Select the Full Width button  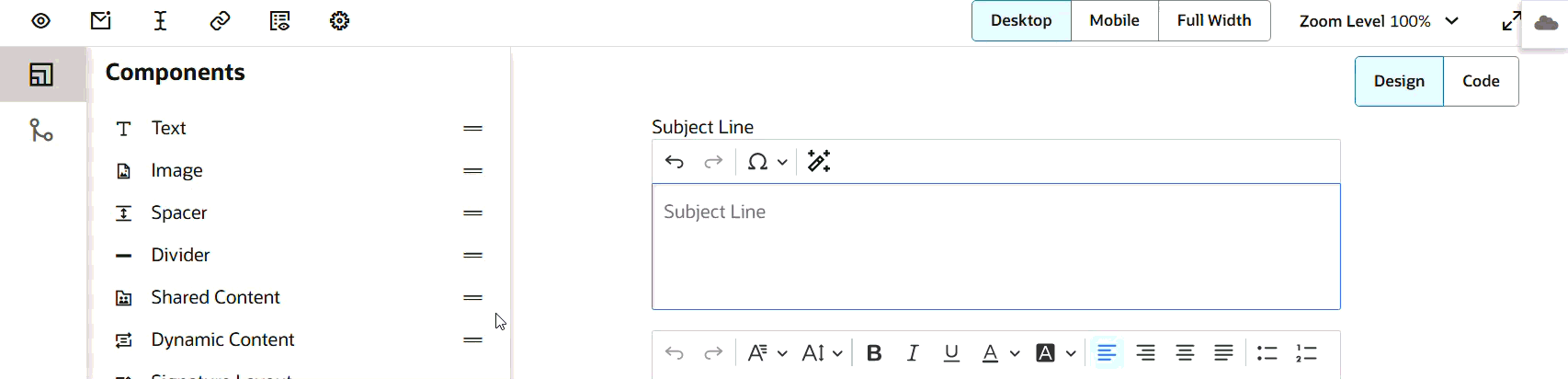pos(1213,20)
